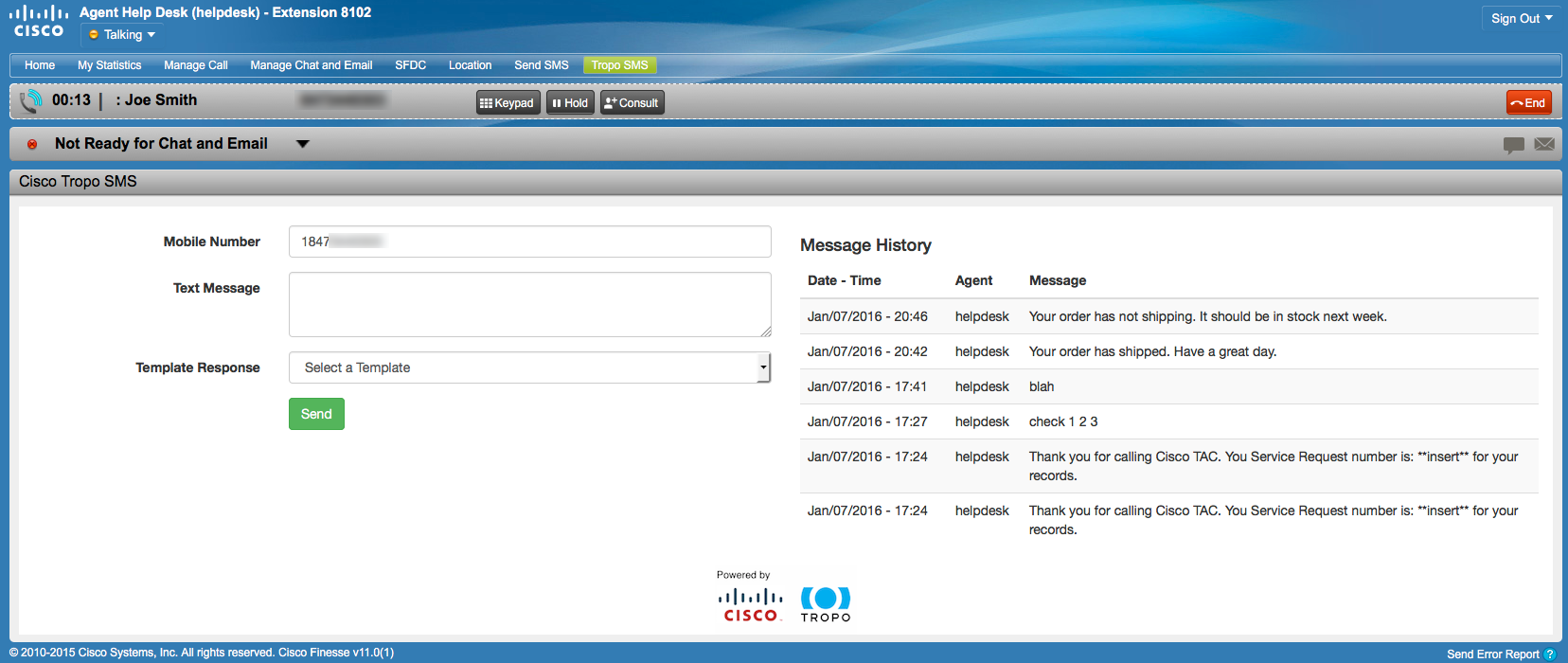
Task: Click the 00:13 call timer
Action: (71, 99)
